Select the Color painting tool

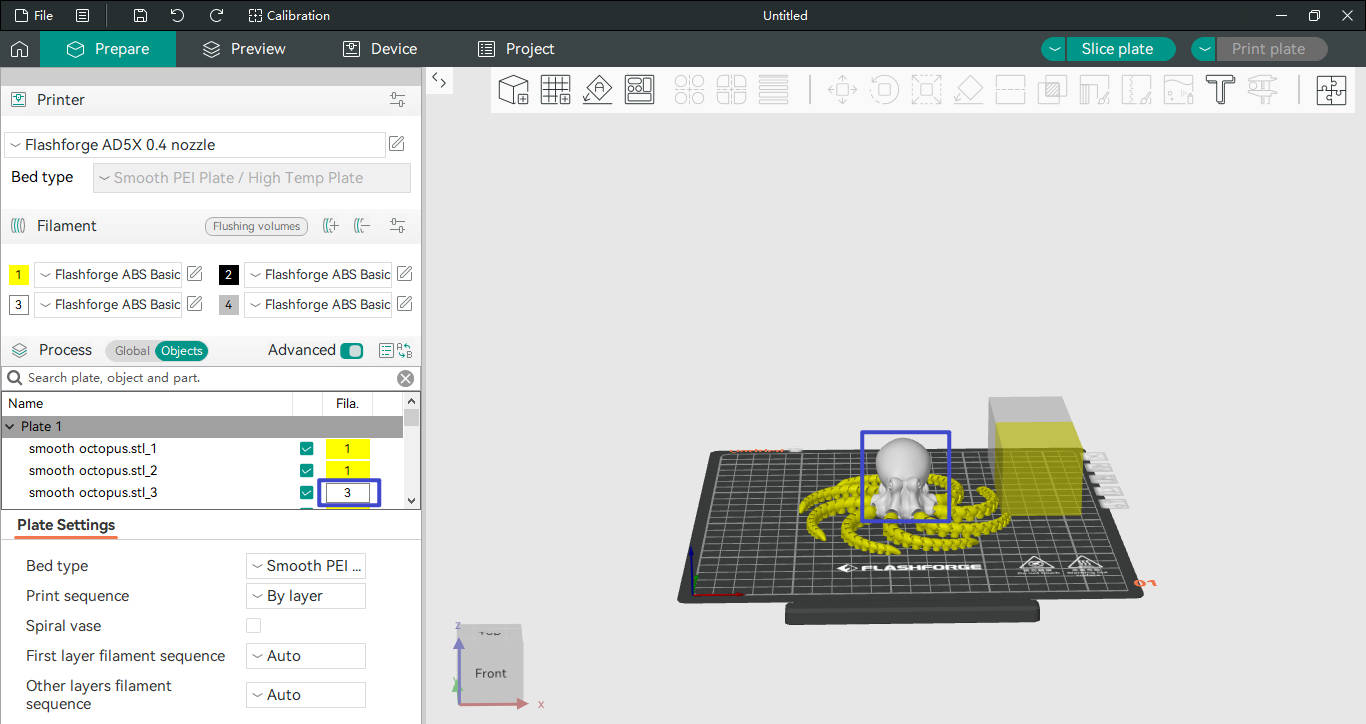click(x=1178, y=90)
